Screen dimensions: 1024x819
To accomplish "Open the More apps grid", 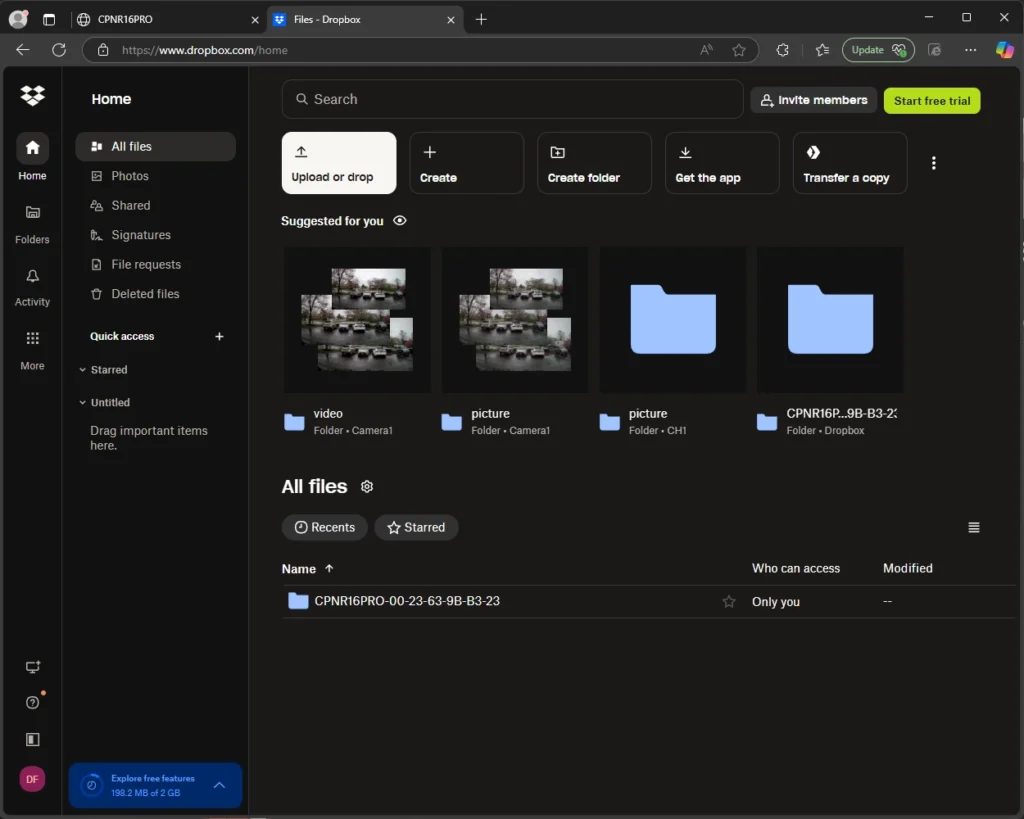I will pyautogui.click(x=32, y=351).
